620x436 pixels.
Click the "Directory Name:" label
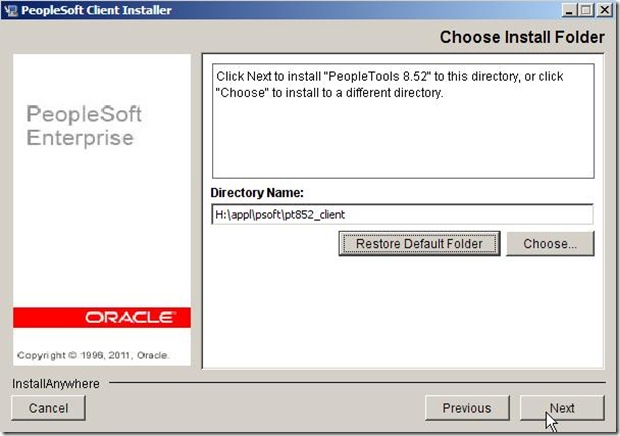click(257, 193)
